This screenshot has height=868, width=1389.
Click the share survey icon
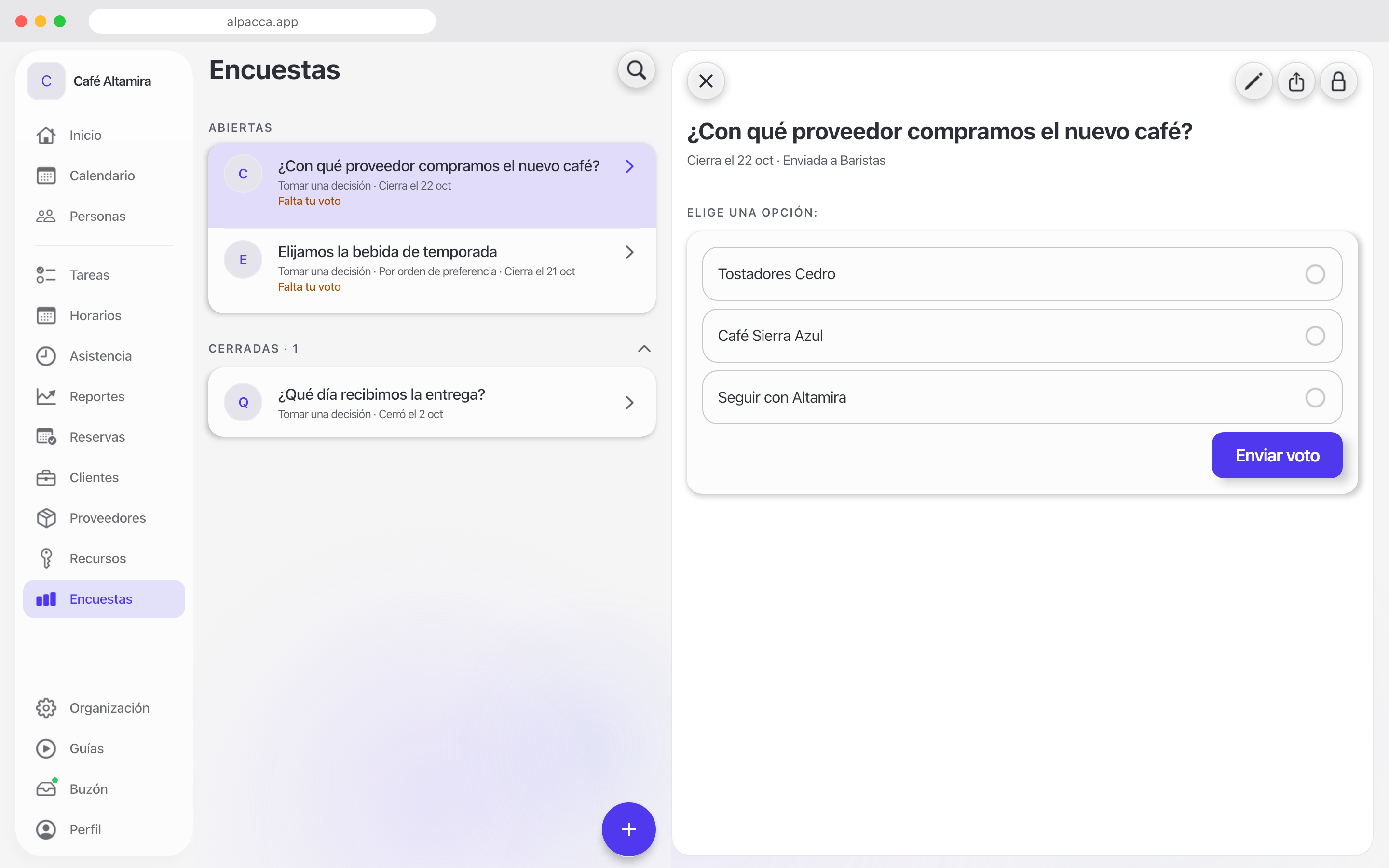pyautogui.click(x=1296, y=81)
